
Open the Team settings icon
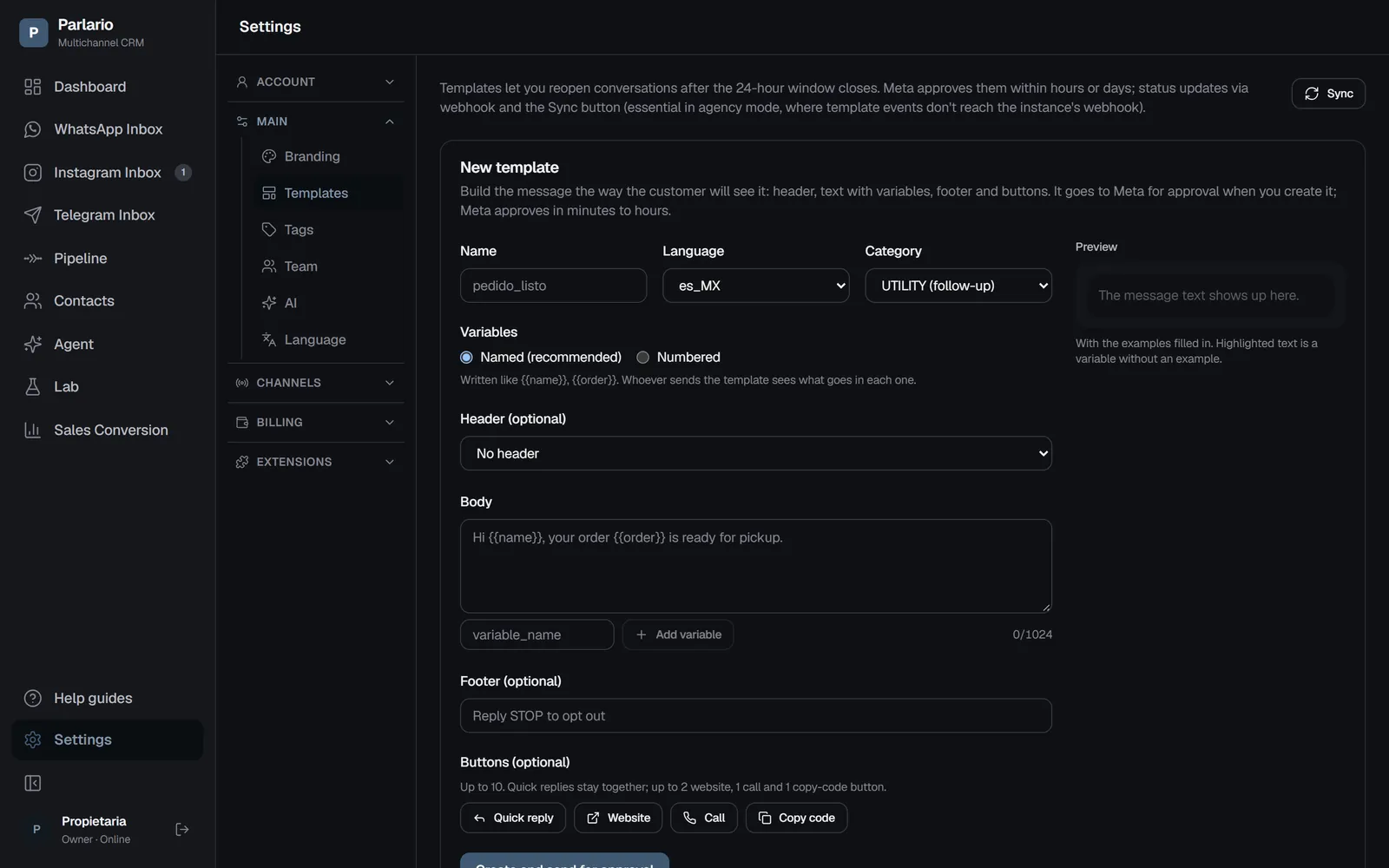pos(269,266)
